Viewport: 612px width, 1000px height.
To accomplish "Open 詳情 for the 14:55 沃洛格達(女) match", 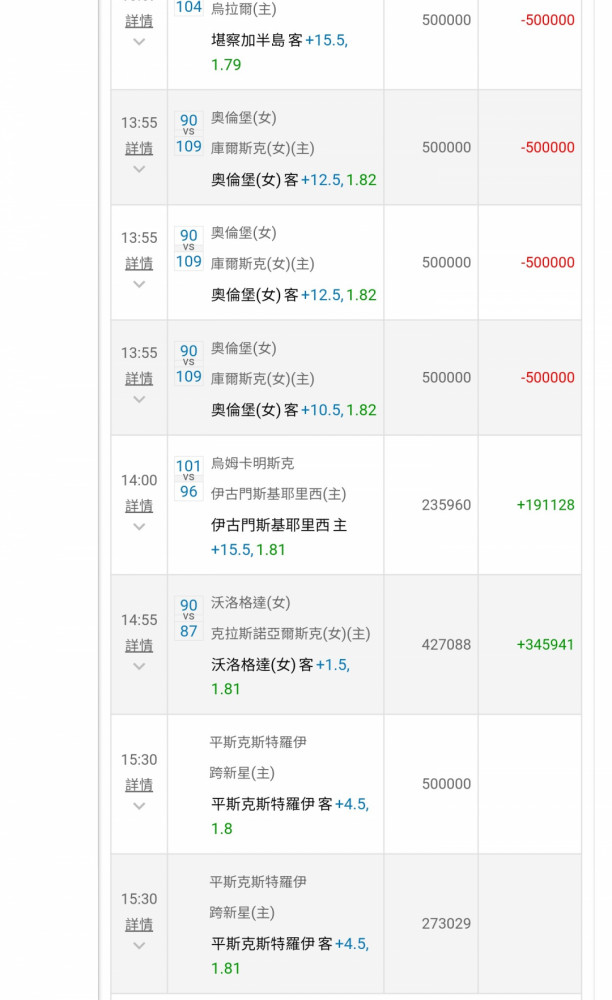I will 139,646.
